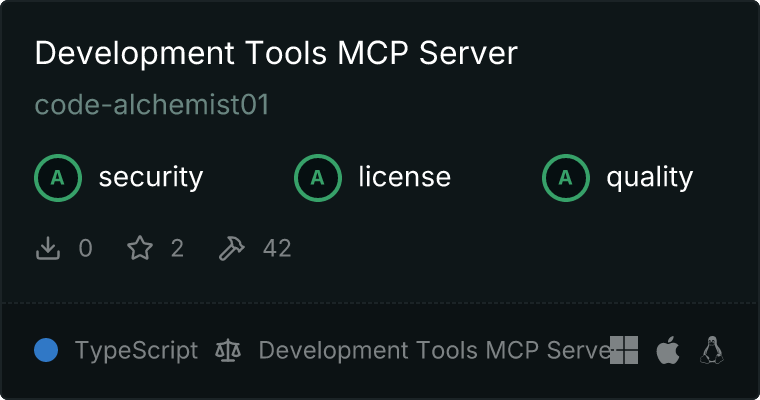Click the Apple platform icon
This screenshot has height=400, width=760.
tap(668, 350)
